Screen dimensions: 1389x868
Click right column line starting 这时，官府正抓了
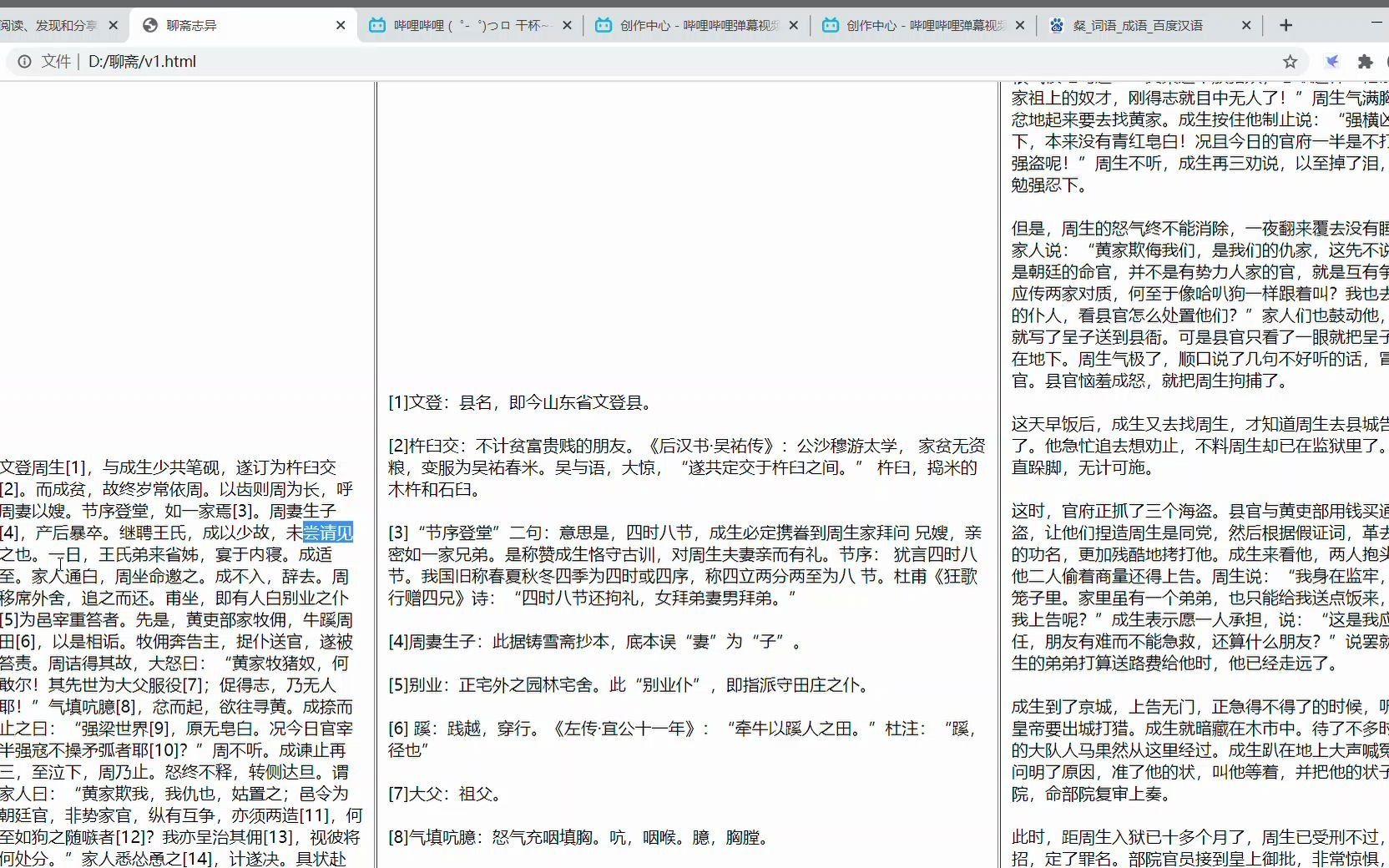coord(1200,511)
